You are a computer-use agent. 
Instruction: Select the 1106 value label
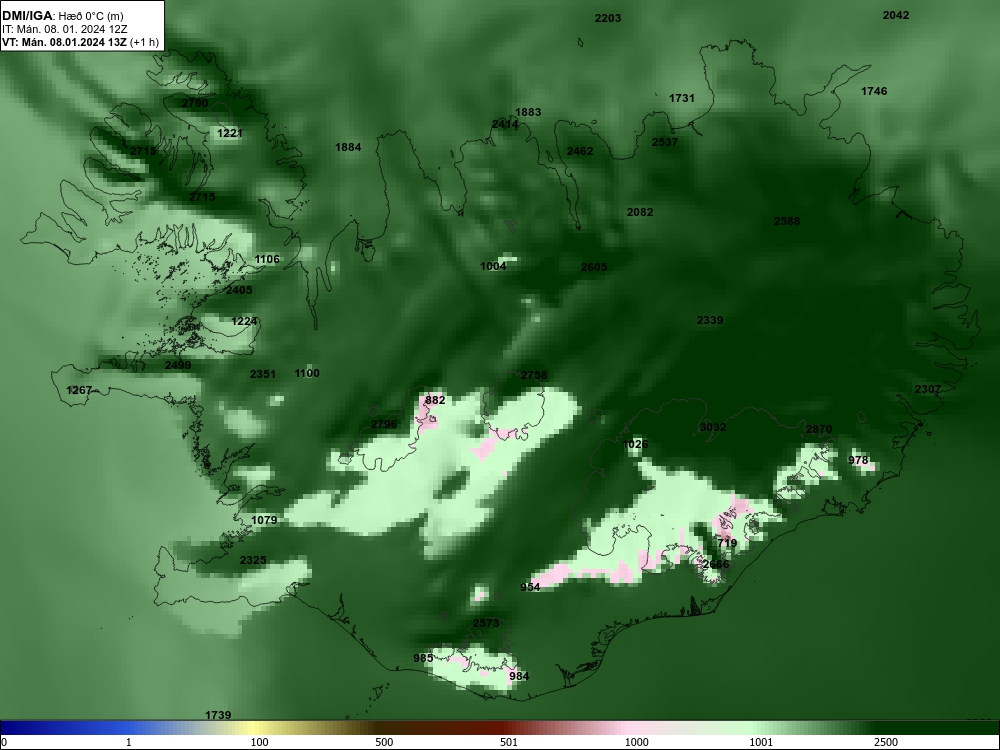pyautogui.click(x=267, y=260)
